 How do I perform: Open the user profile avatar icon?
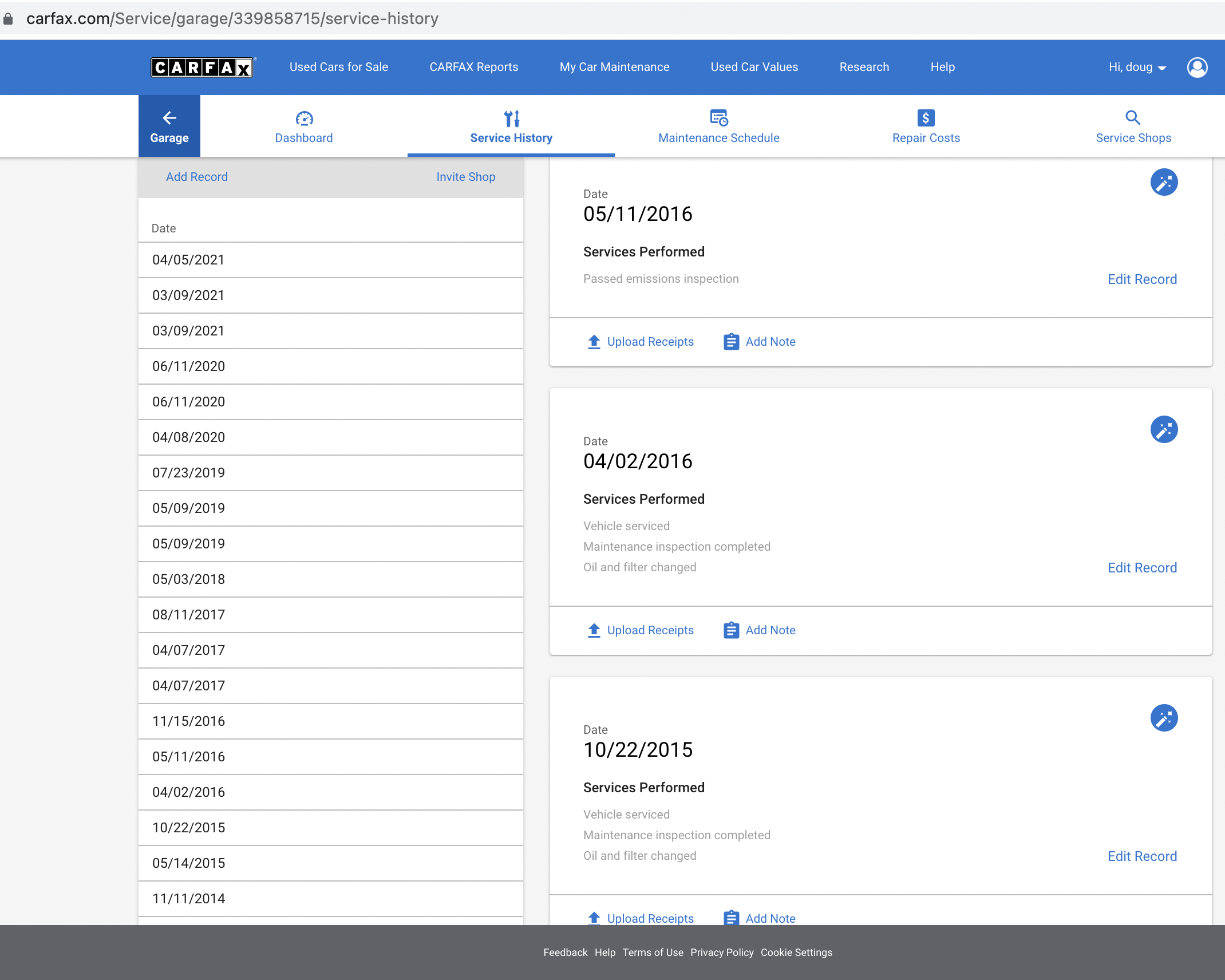coord(1197,68)
